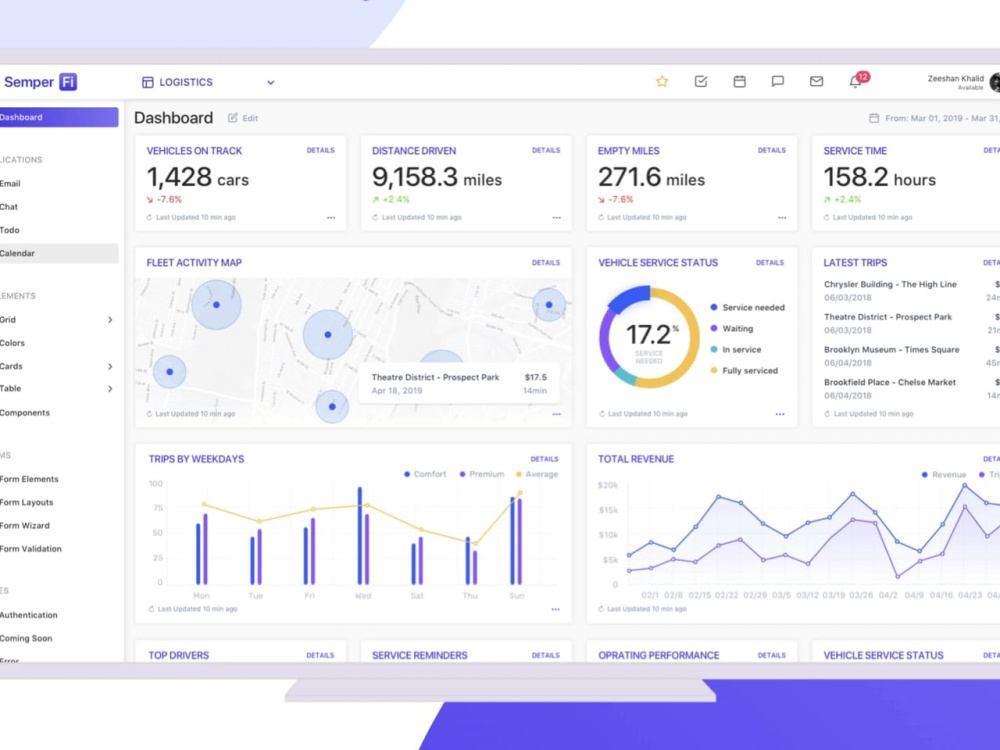1000x750 pixels.
Task: Open the From Mar 01, 2019 date range picker
Action: click(x=935, y=118)
